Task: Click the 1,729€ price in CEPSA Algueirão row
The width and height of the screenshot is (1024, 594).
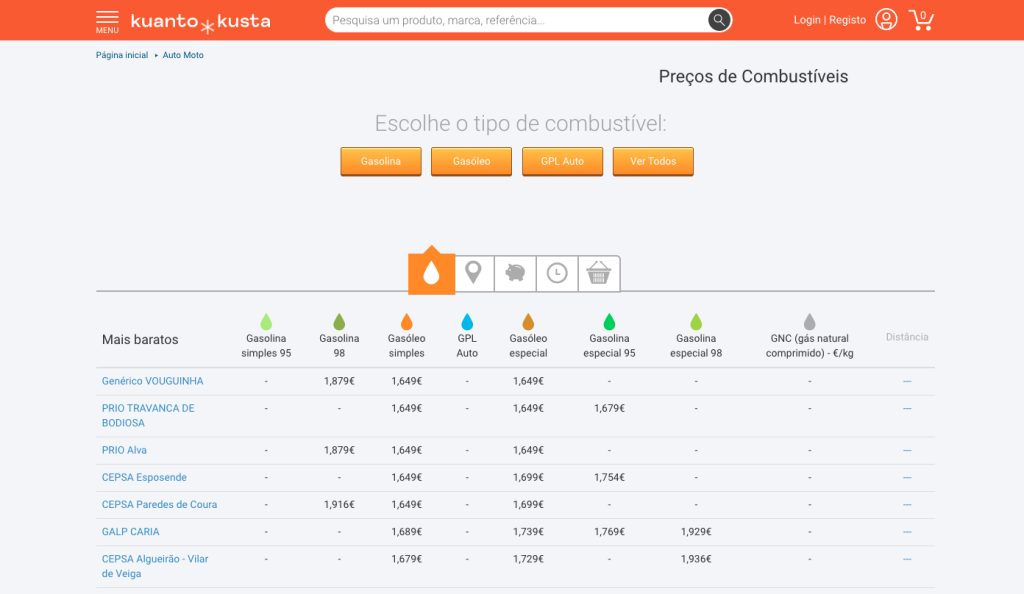Action: [528, 559]
